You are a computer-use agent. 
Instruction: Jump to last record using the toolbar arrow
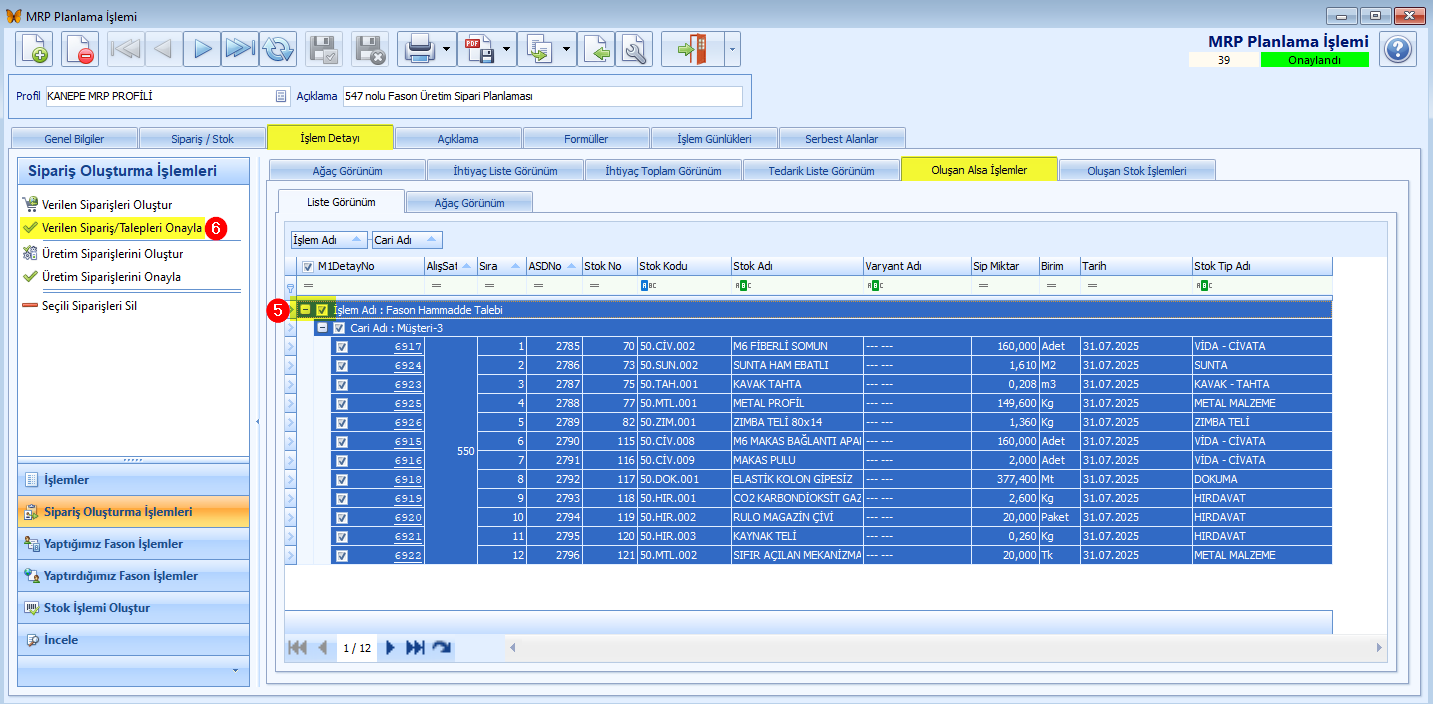coord(240,49)
